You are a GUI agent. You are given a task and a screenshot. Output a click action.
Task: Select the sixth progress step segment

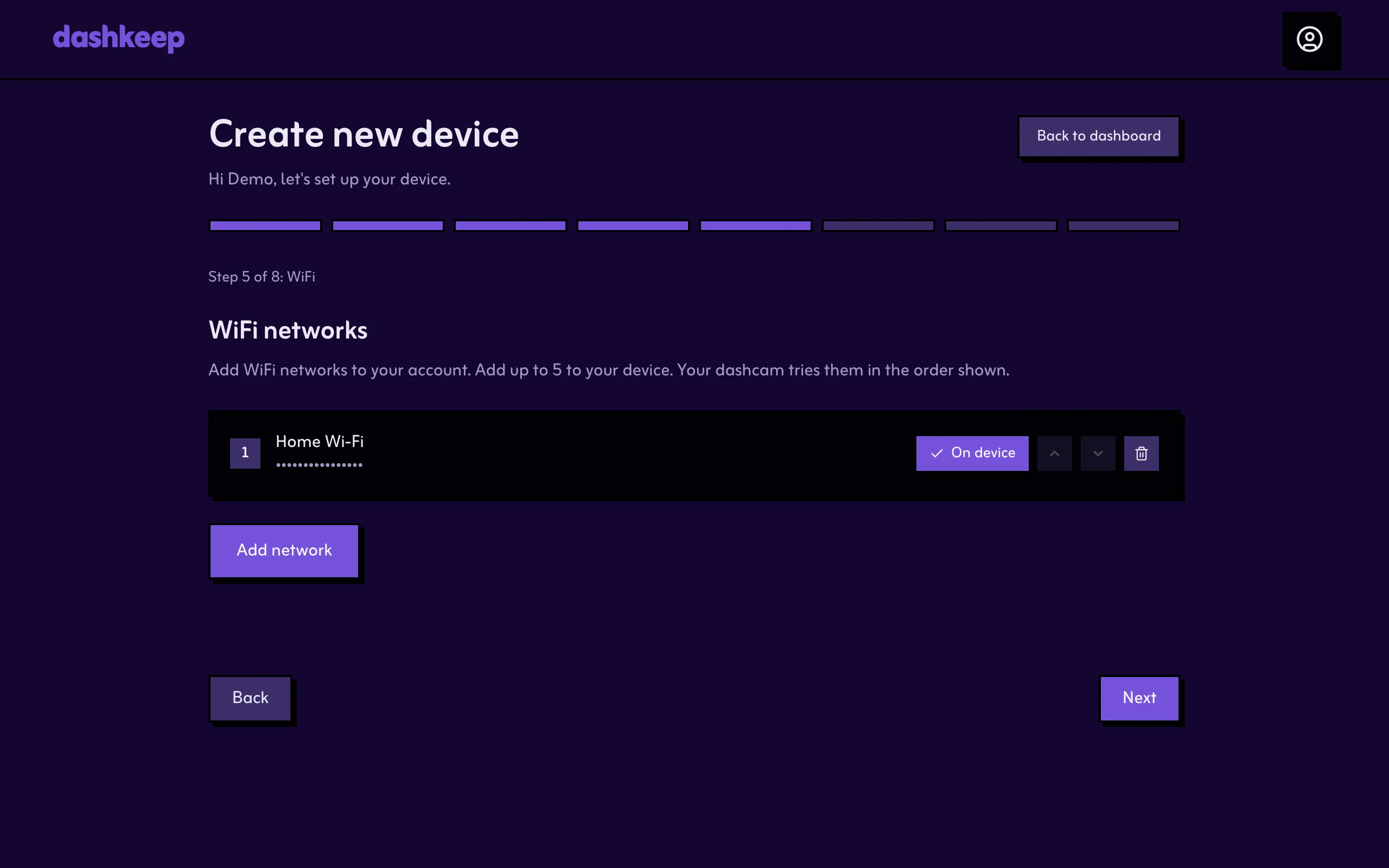click(878, 226)
